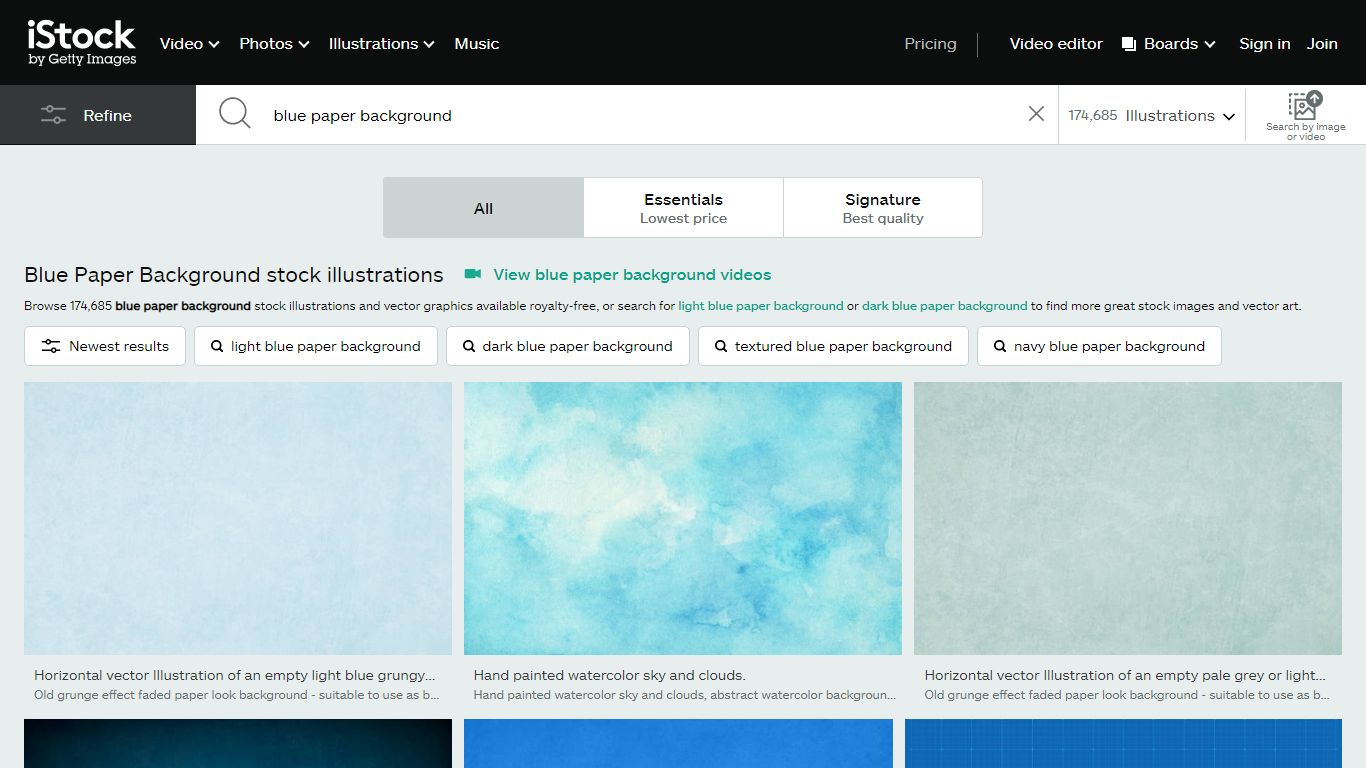Click into the blue paper background search field
Image resolution: width=1366 pixels, height=768 pixels.
coord(640,115)
